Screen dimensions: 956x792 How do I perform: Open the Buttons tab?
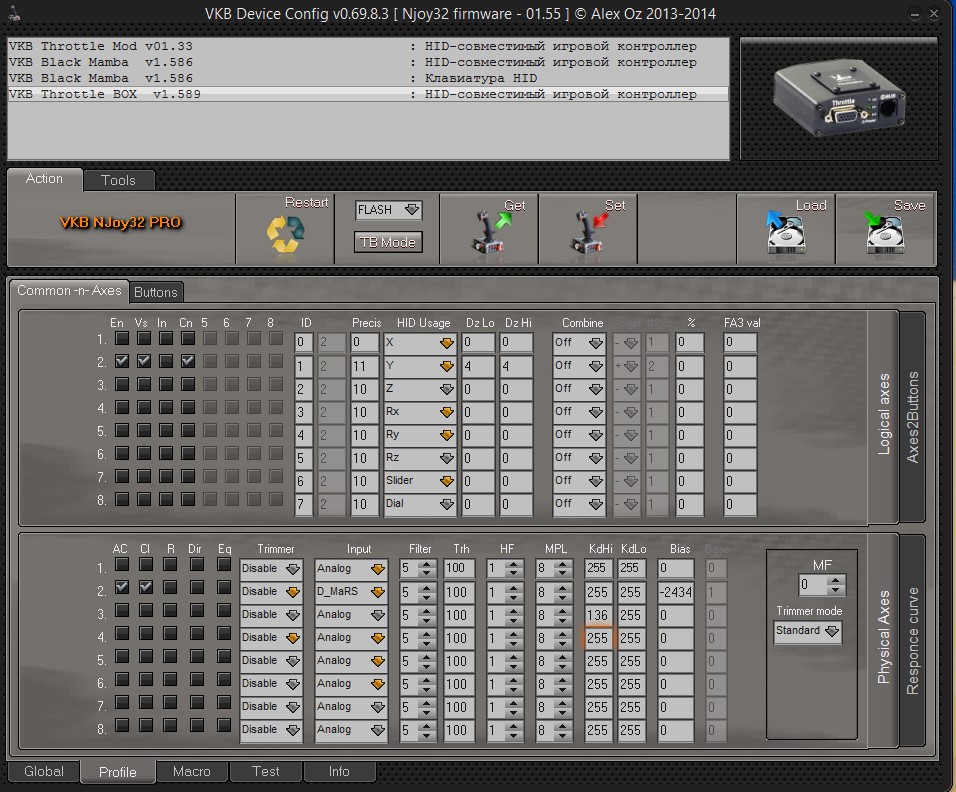click(155, 292)
